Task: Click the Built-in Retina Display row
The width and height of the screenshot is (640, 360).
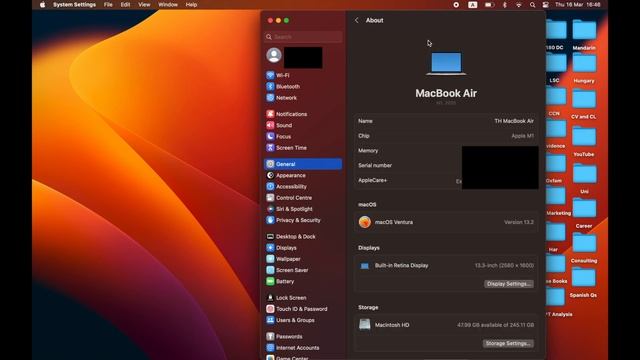Action: (446, 265)
